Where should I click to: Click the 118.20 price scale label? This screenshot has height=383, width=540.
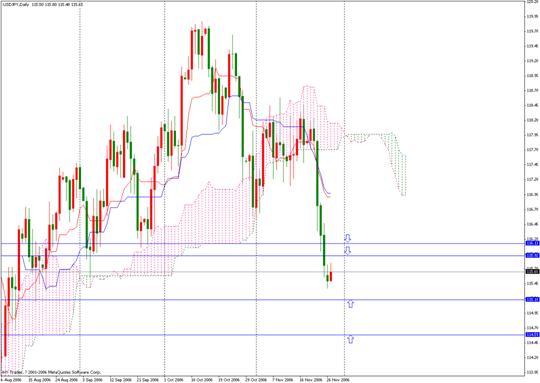[x=532, y=120]
